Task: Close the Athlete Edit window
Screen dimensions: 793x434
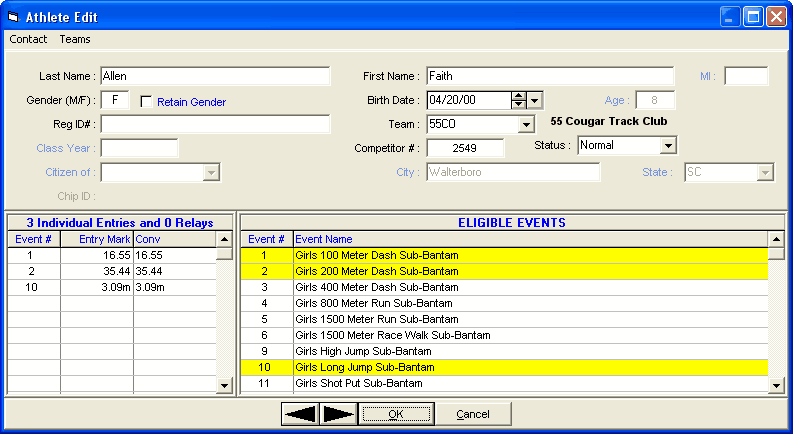Action: [776, 17]
